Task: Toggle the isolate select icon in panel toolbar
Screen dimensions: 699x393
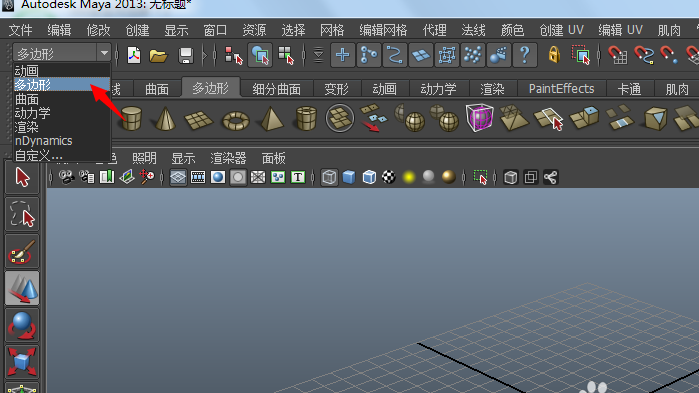Action: [x=480, y=177]
